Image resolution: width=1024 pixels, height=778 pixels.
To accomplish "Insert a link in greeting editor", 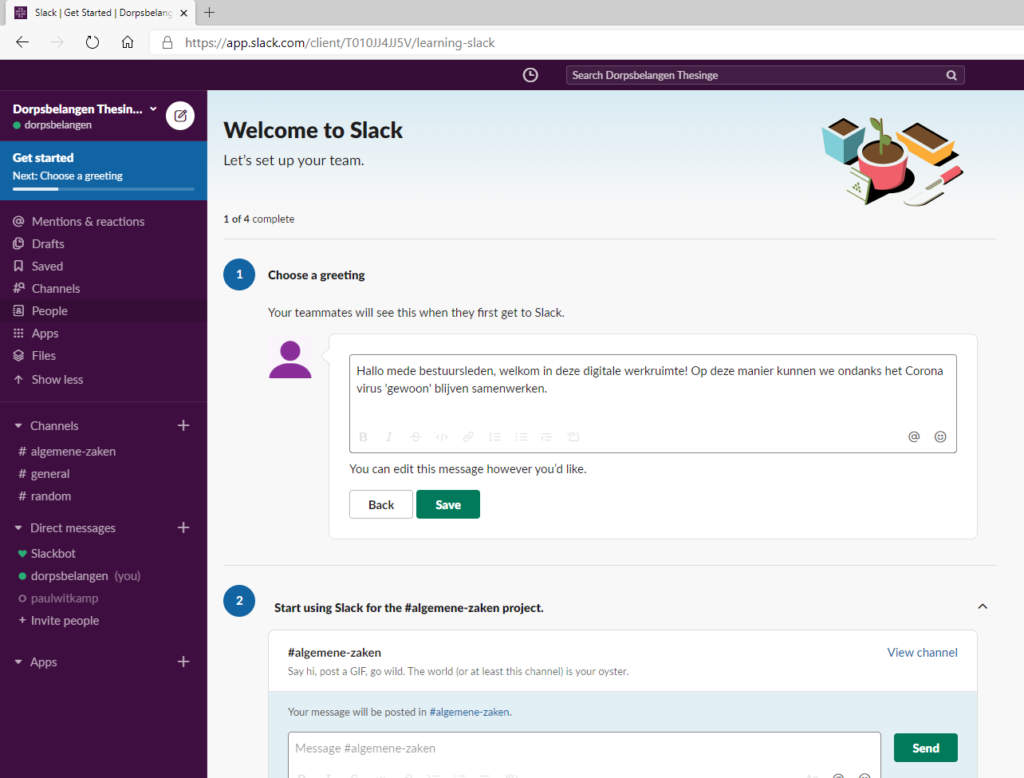I will (x=468, y=436).
